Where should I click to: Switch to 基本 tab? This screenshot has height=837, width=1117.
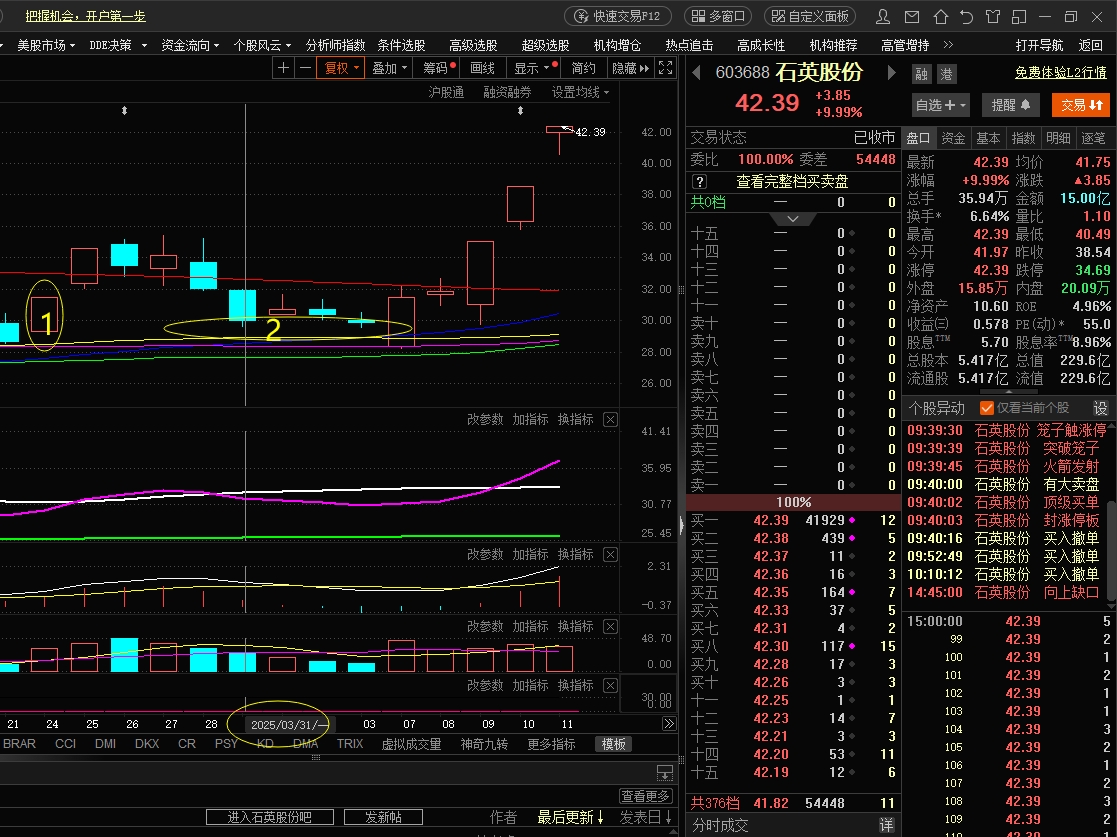coord(987,138)
